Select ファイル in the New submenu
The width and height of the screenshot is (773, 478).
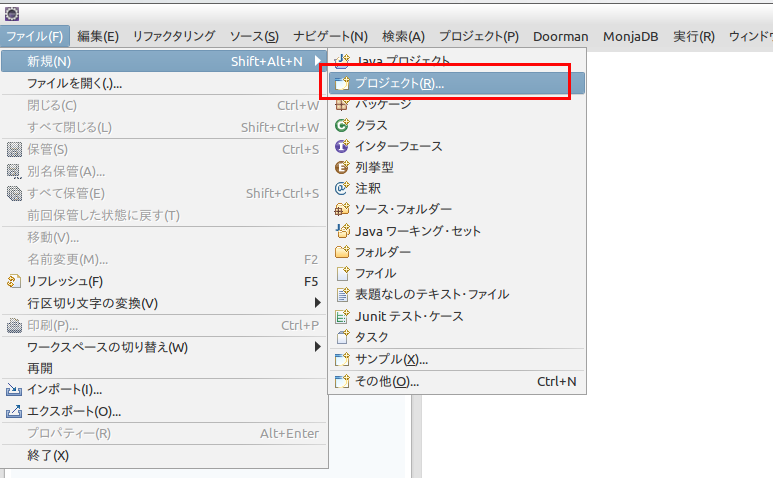tap(457, 273)
